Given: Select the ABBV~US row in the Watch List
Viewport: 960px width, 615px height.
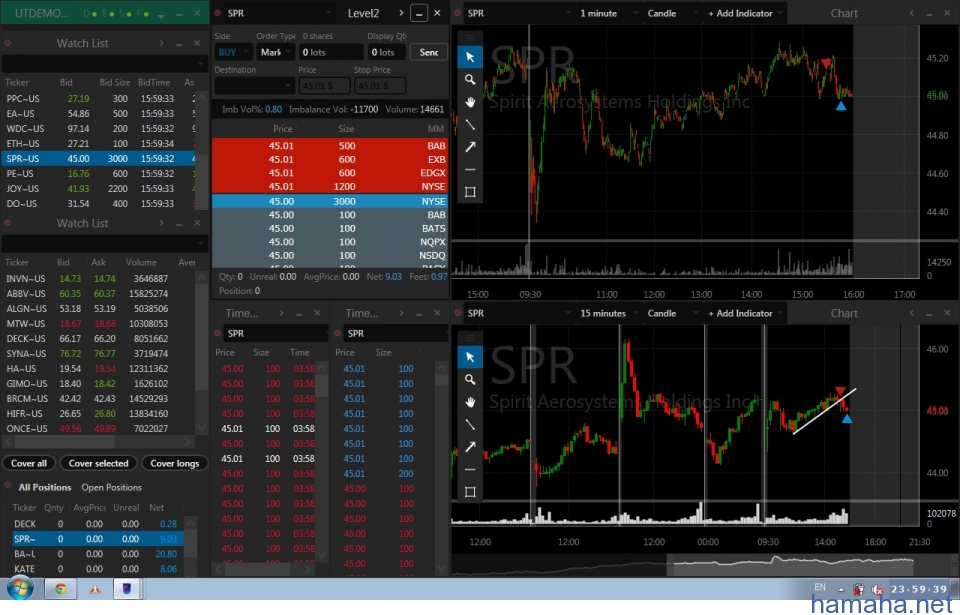Looking at the screenshot, I should click(x=99, y=294).
